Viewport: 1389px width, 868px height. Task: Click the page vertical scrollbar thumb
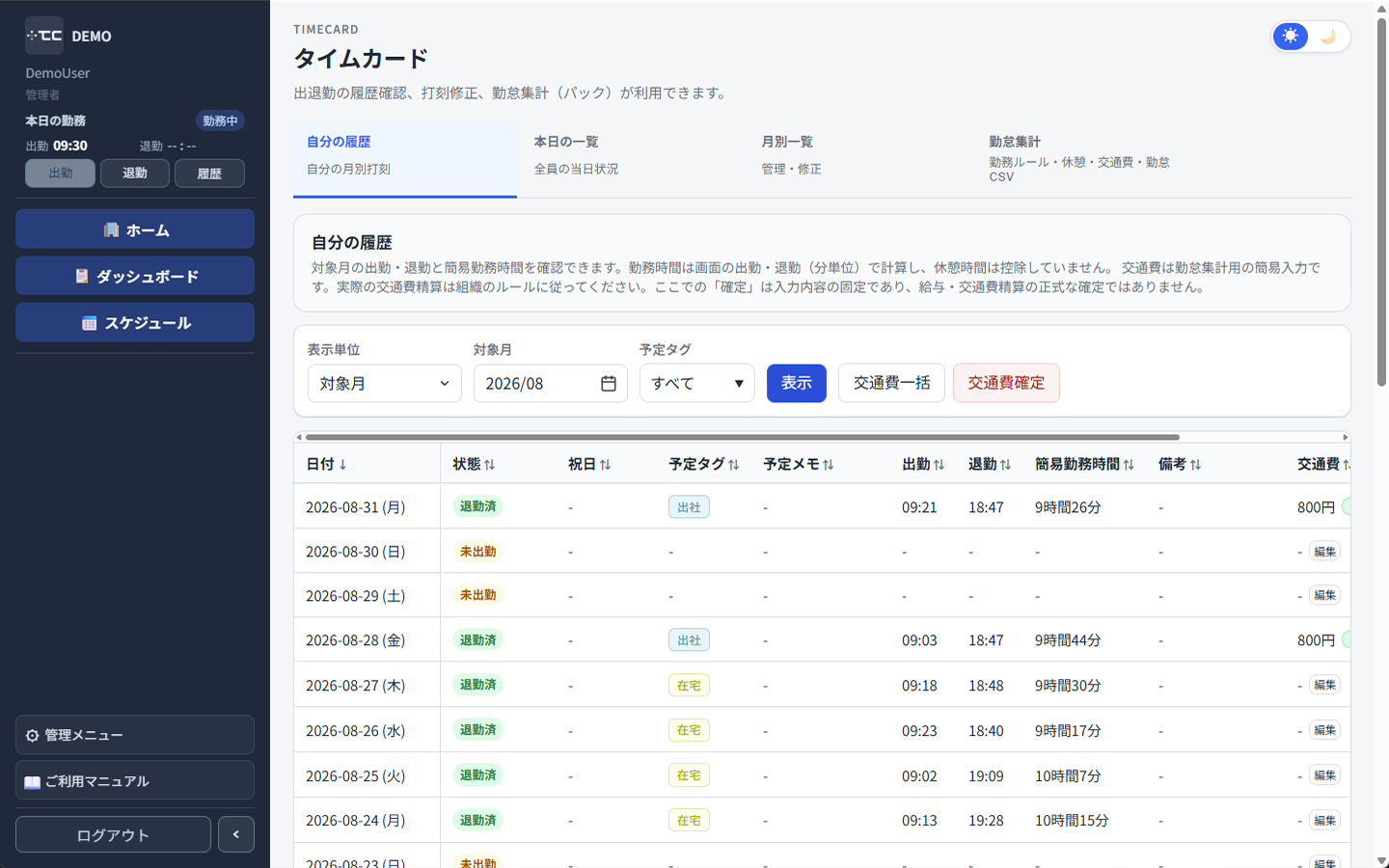point(1381,203)
